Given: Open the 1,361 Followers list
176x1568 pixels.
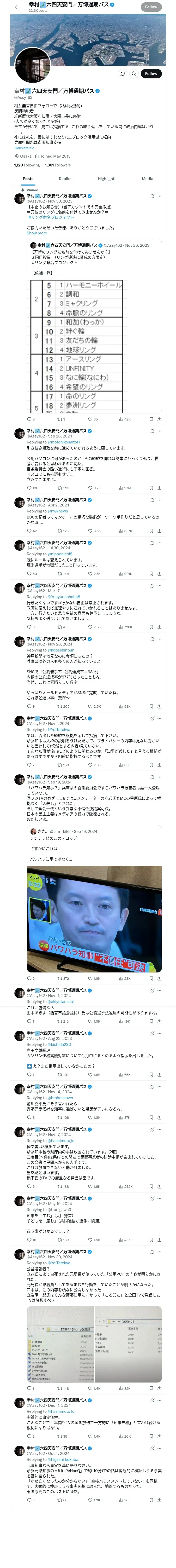Looking at the screenshot, I should (x=58, y=165).
